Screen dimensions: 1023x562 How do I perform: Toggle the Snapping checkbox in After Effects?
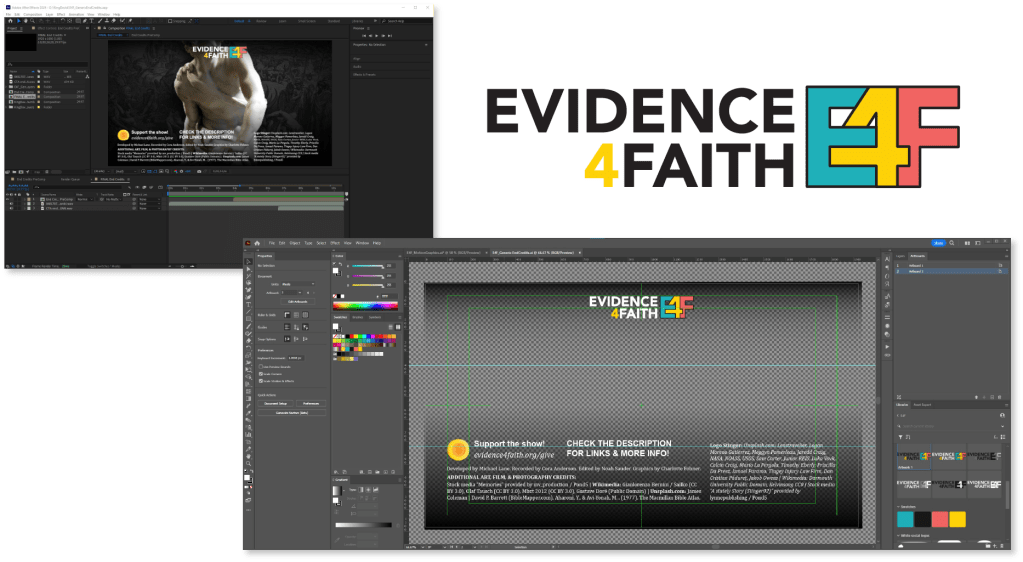(170, 21)
